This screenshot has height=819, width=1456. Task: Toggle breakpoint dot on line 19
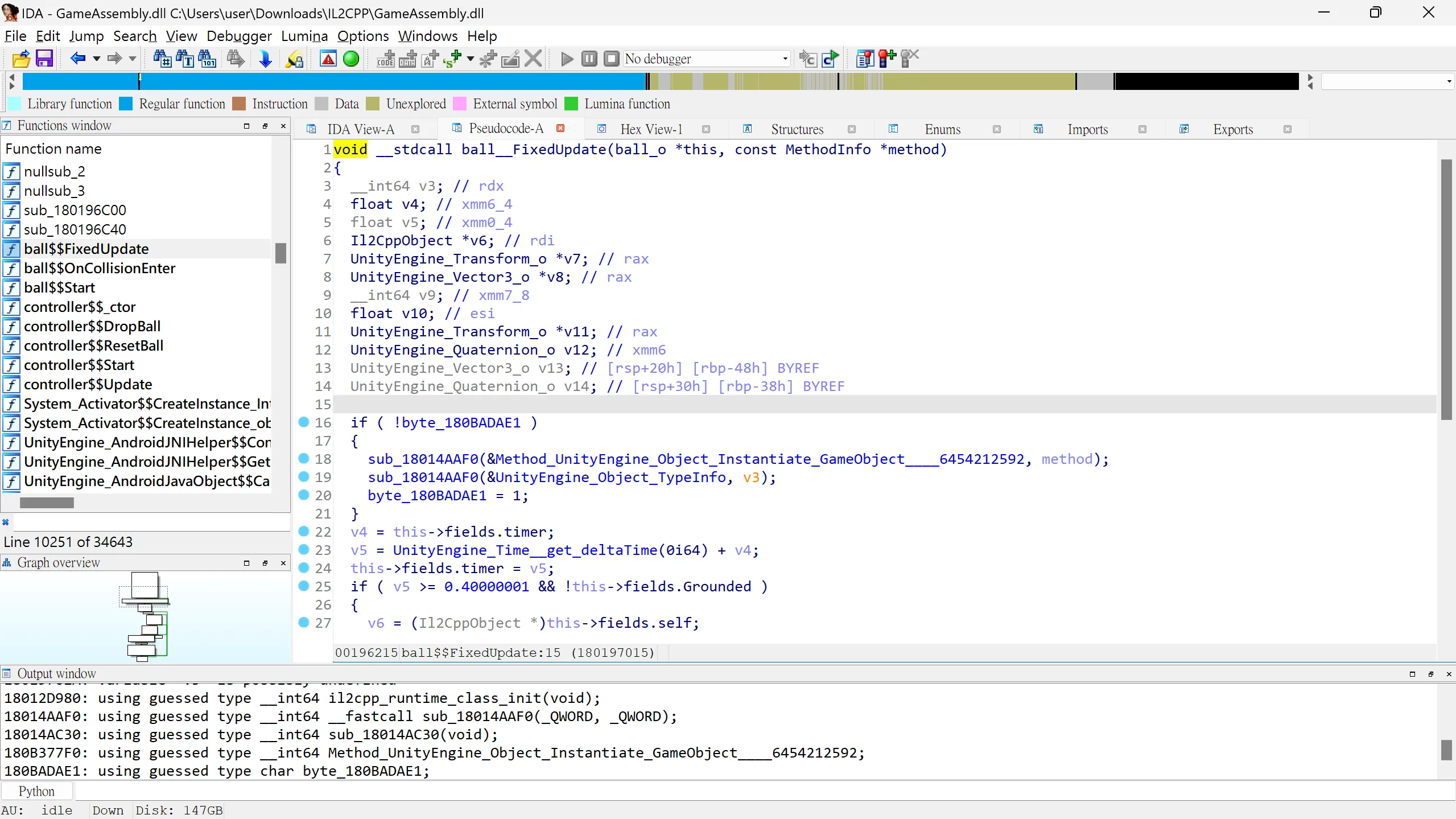coord(304,476)
